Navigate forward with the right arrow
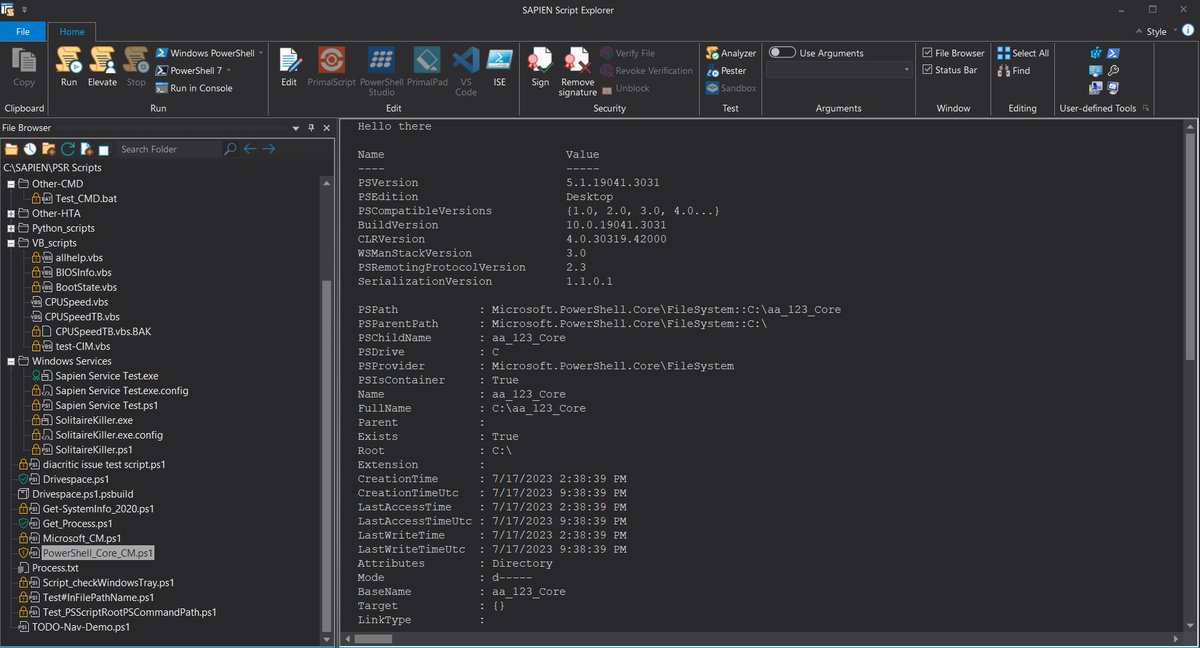This screenshot has width=1200, height=648. [268, 149]
